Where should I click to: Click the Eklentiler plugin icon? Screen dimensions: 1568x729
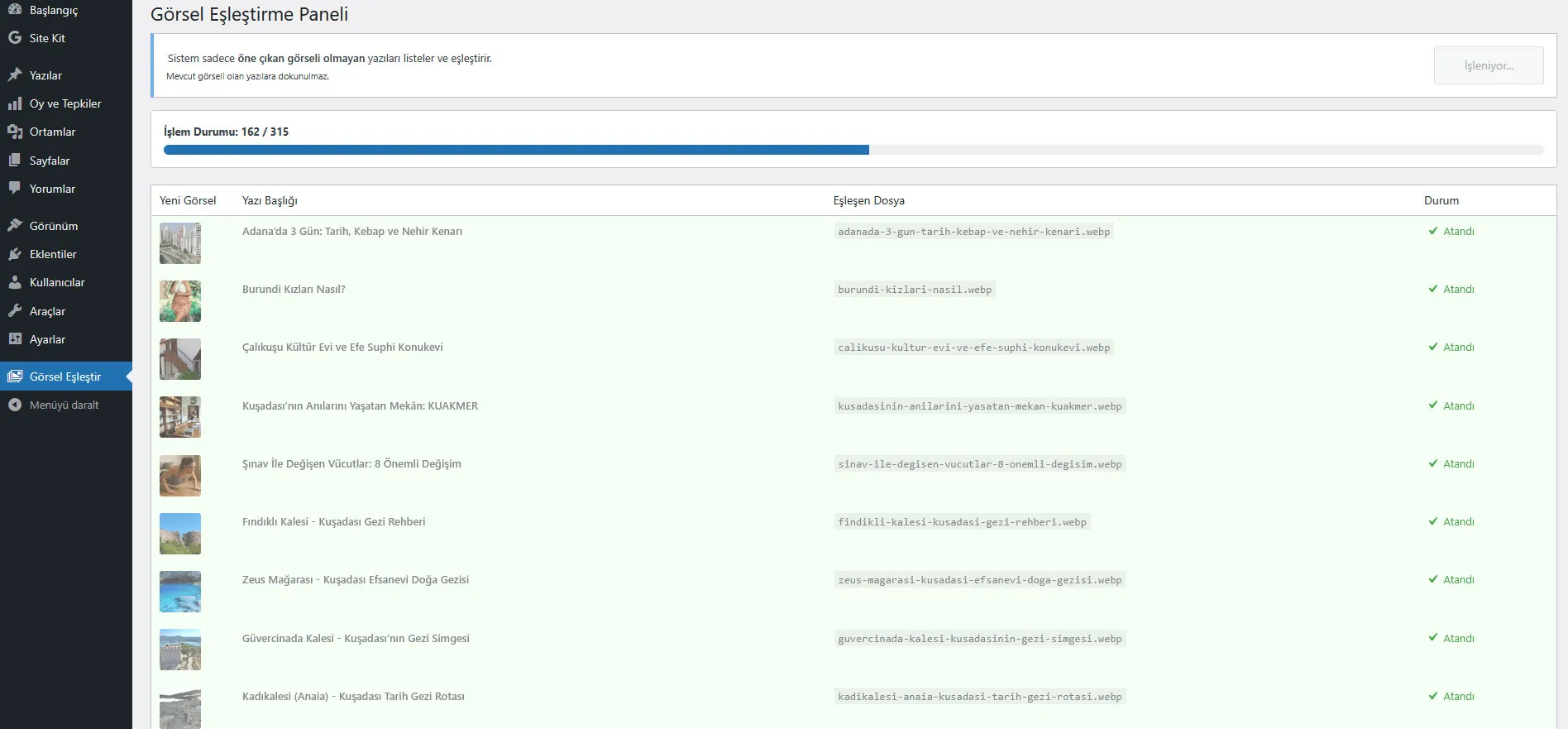pyautogui.click(x=15, y=254)
